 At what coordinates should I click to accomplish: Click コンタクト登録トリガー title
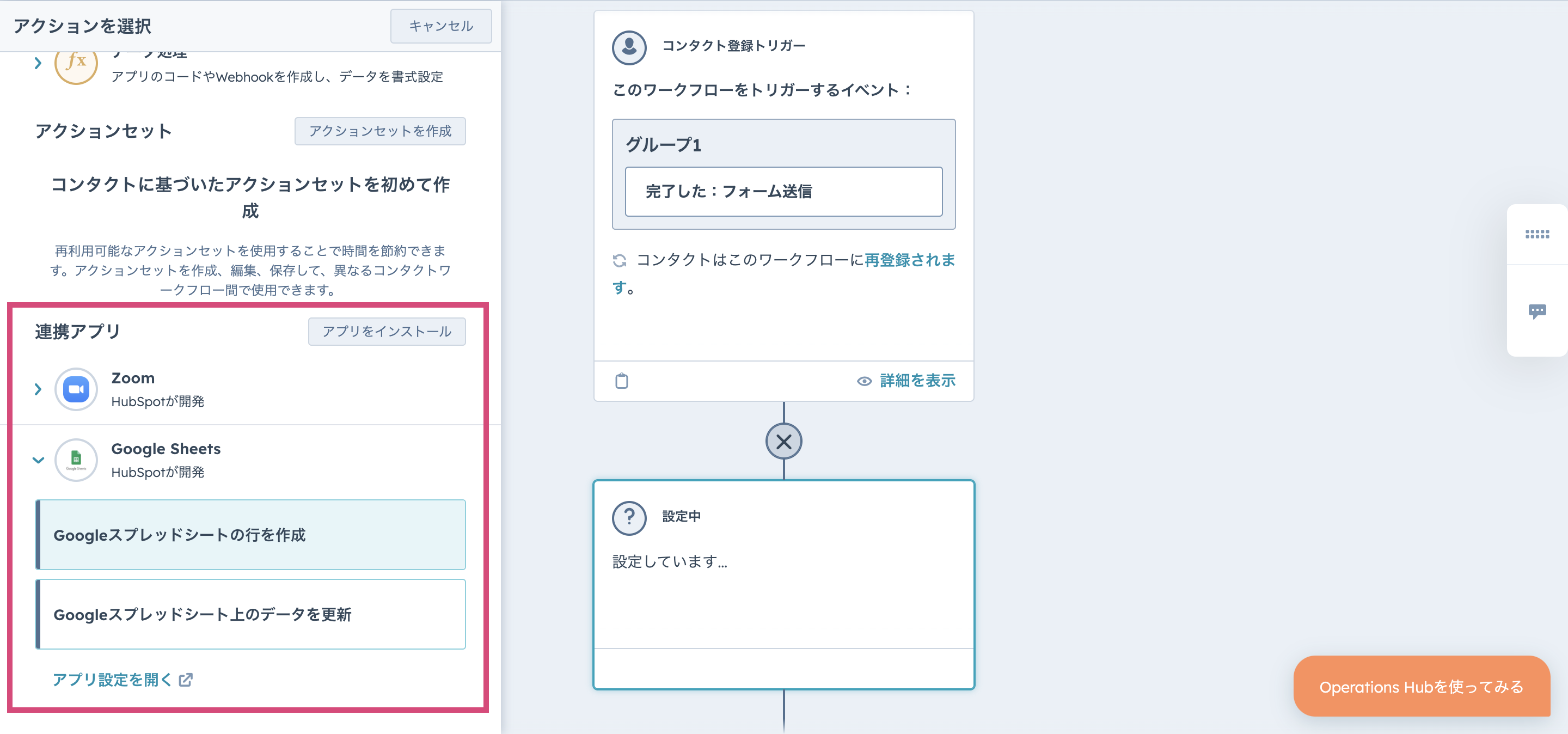[733, 46]
